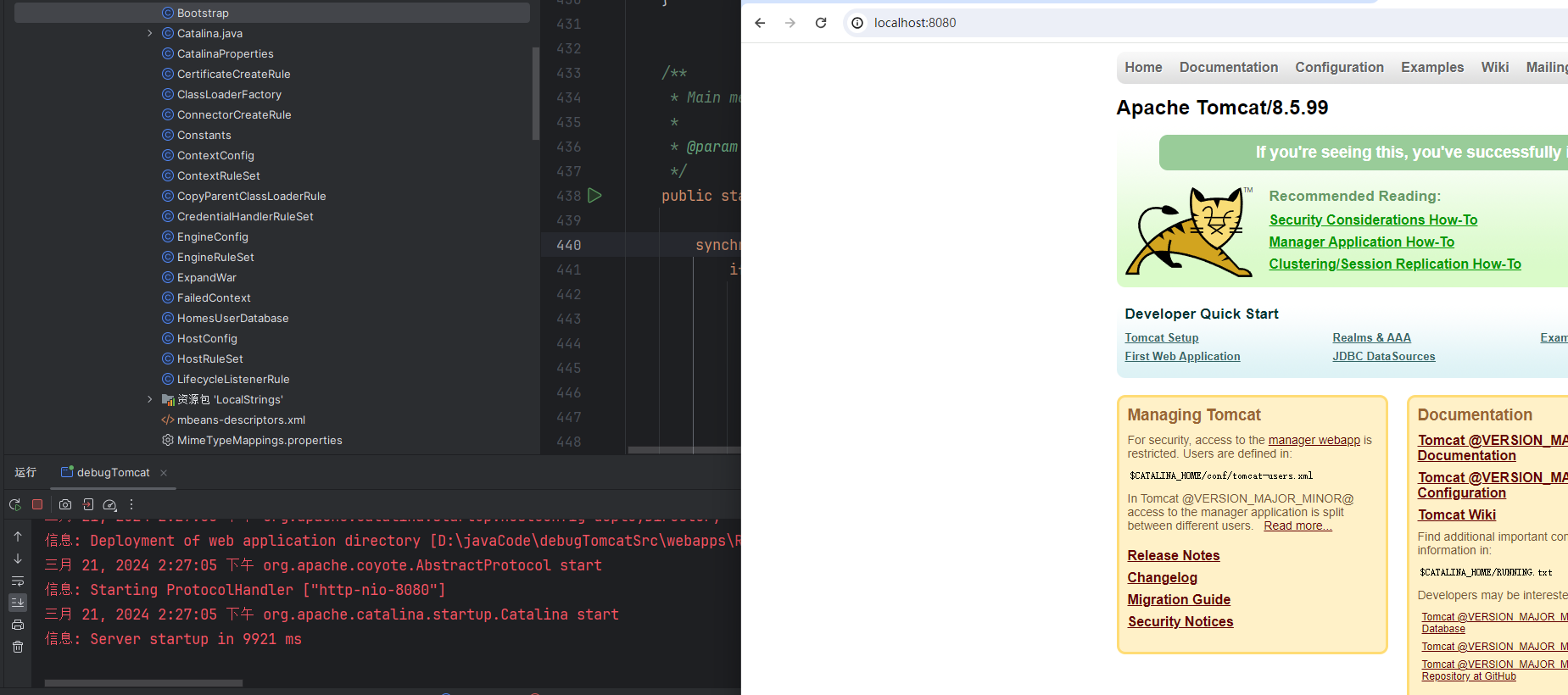Open Clustering/Session Replication How-To link
1568x695 pixels.
click(x=1395, y=264)
